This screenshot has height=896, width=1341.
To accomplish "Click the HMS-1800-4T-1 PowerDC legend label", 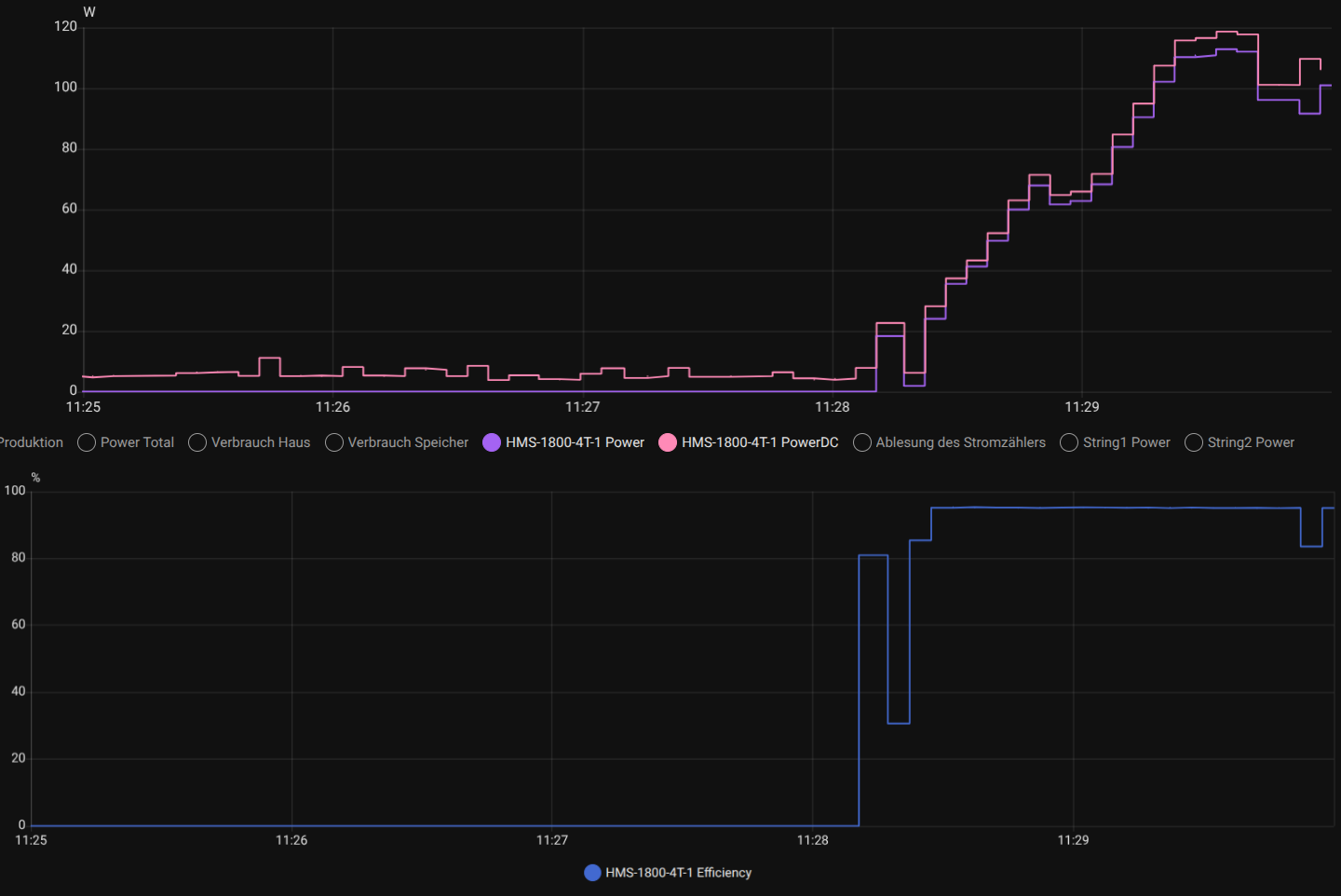I will point(760,442).
